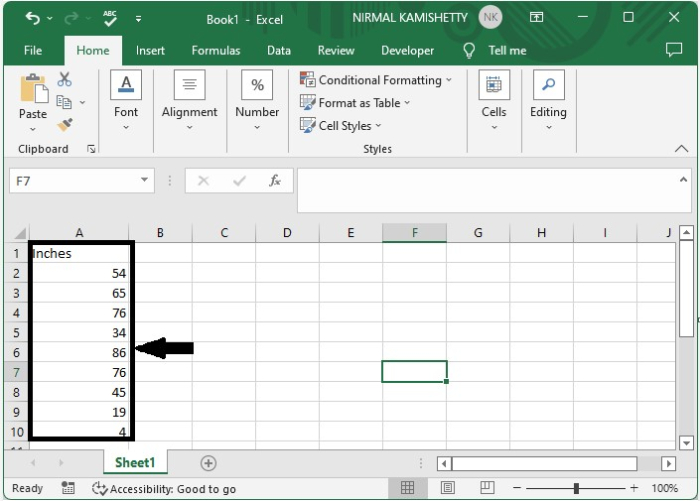Expand the formula bar chevron
Viewport: 700px width, 501px height.
pos(683,180)
